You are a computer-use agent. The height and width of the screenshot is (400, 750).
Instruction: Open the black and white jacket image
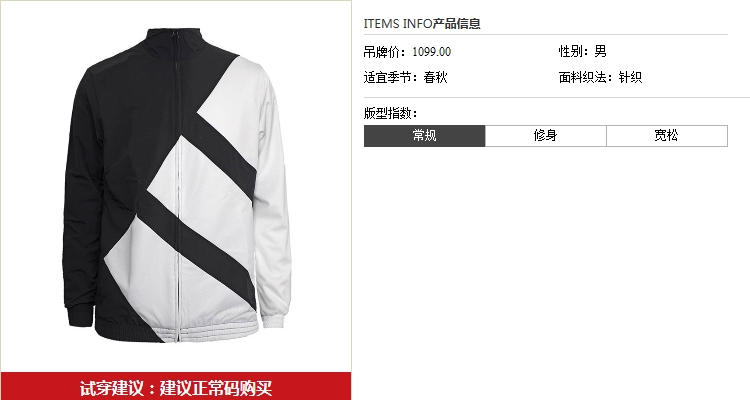(177, 186)
